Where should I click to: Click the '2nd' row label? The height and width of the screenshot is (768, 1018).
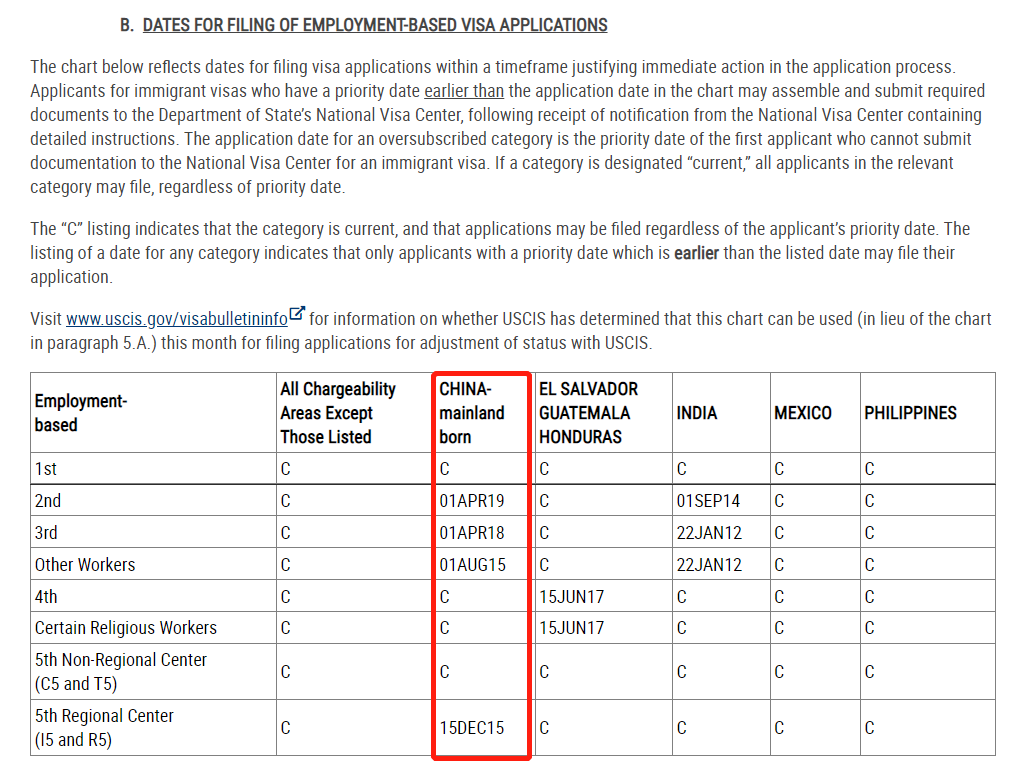47,501
